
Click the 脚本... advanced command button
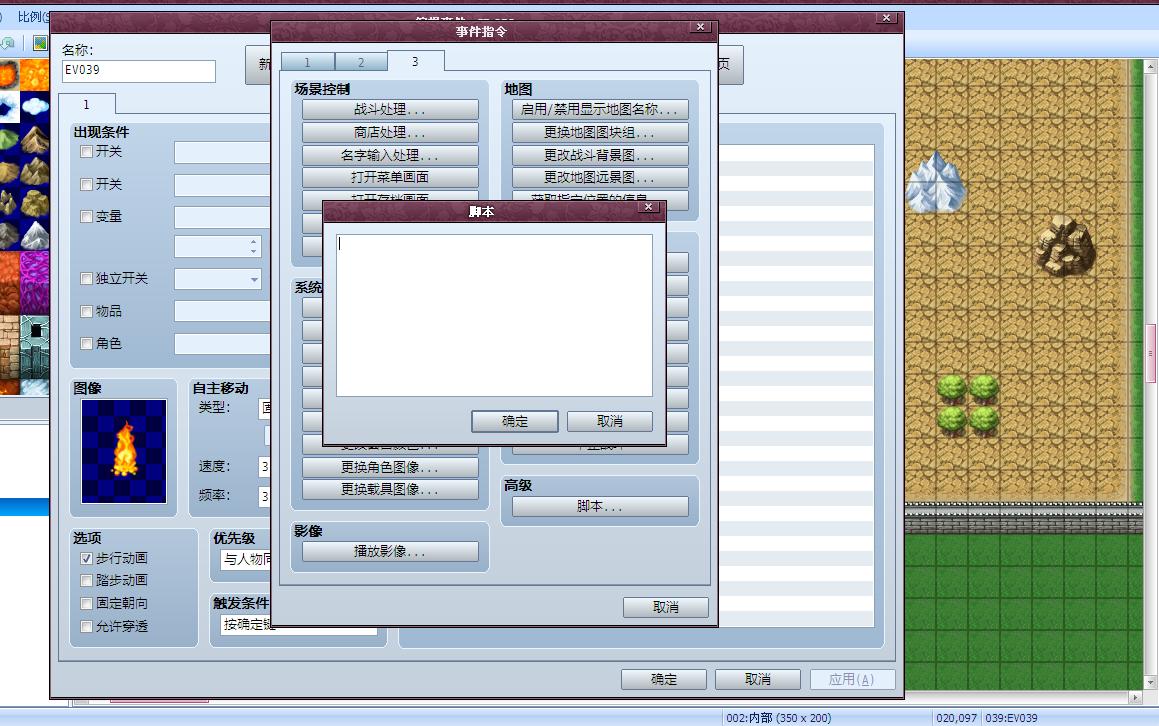[600, 506]
